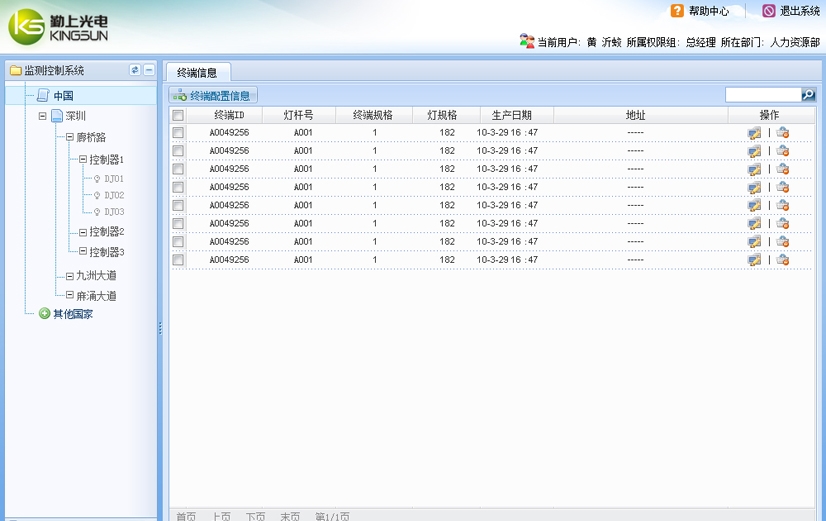This screenshot has height=521, width=826.
Task: Collapse the 廊桥路 tree node
Action: click(x=70, y=137)
